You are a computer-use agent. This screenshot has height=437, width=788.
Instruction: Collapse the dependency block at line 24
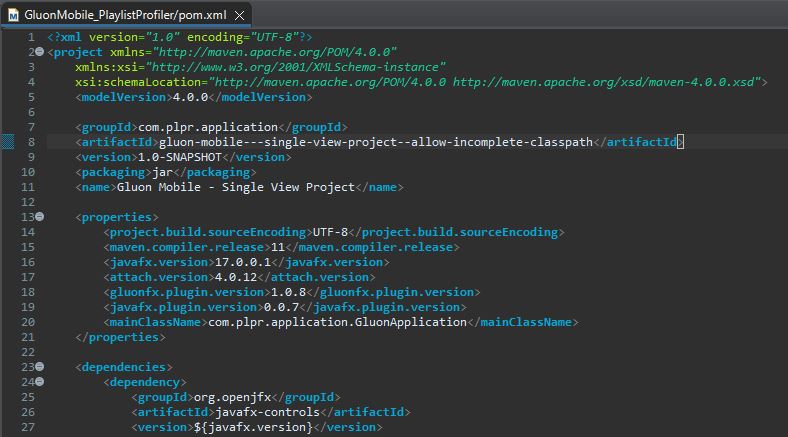click(40, 382)
